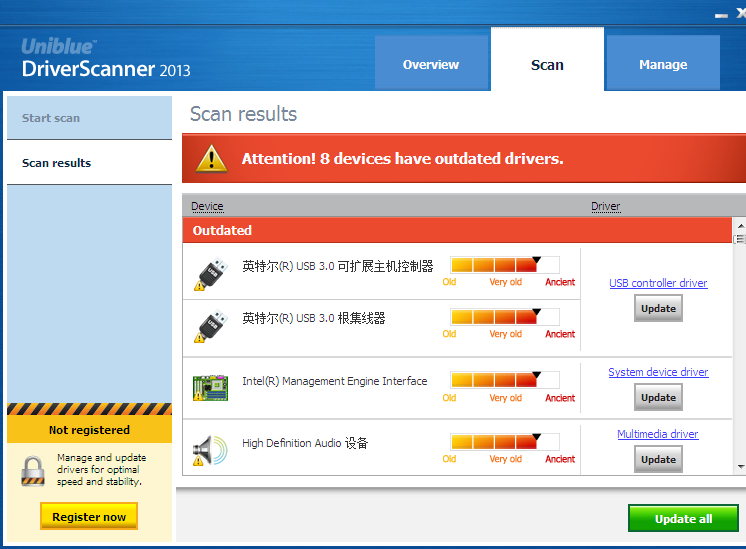746x549 pixels.
Task: Open Start scan in sidebar
Action: (89, 118)
